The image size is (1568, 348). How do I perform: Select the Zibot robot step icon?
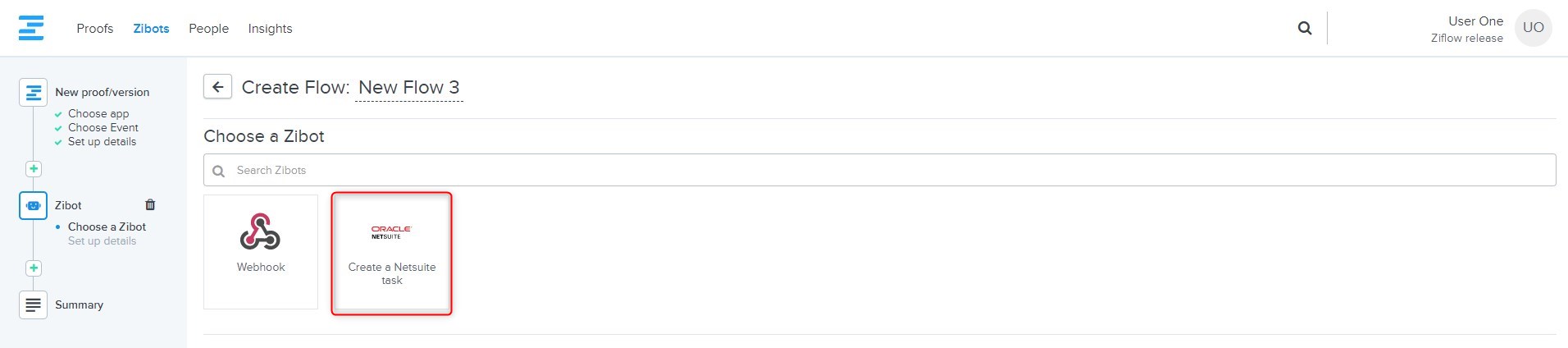pyautogui.click(x=33, y=205)
